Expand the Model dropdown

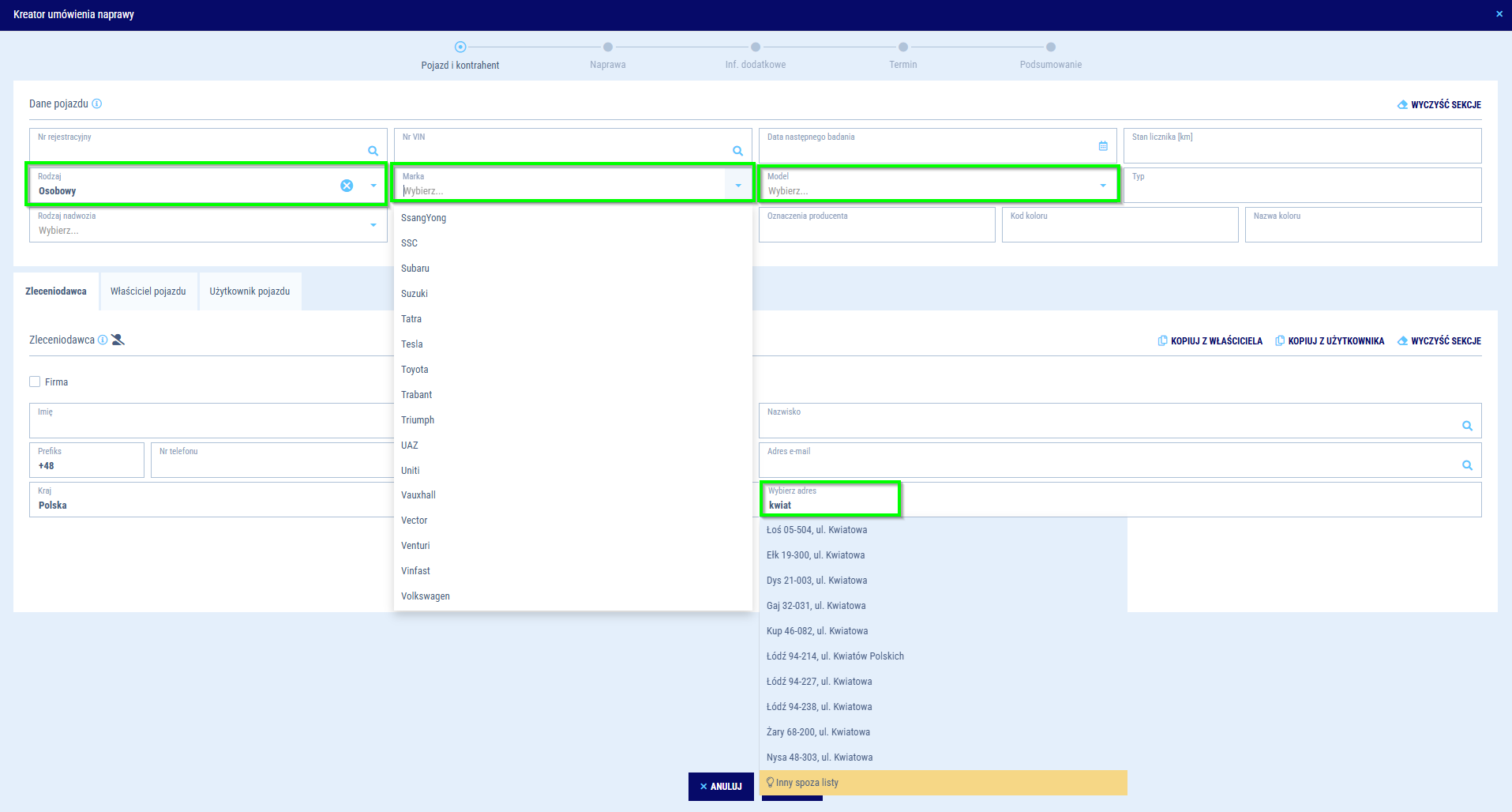click(1102, 186)
